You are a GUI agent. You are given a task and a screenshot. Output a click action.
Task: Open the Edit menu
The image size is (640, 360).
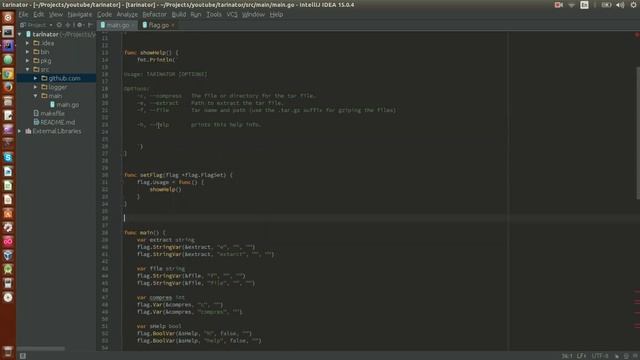(38, 14)
